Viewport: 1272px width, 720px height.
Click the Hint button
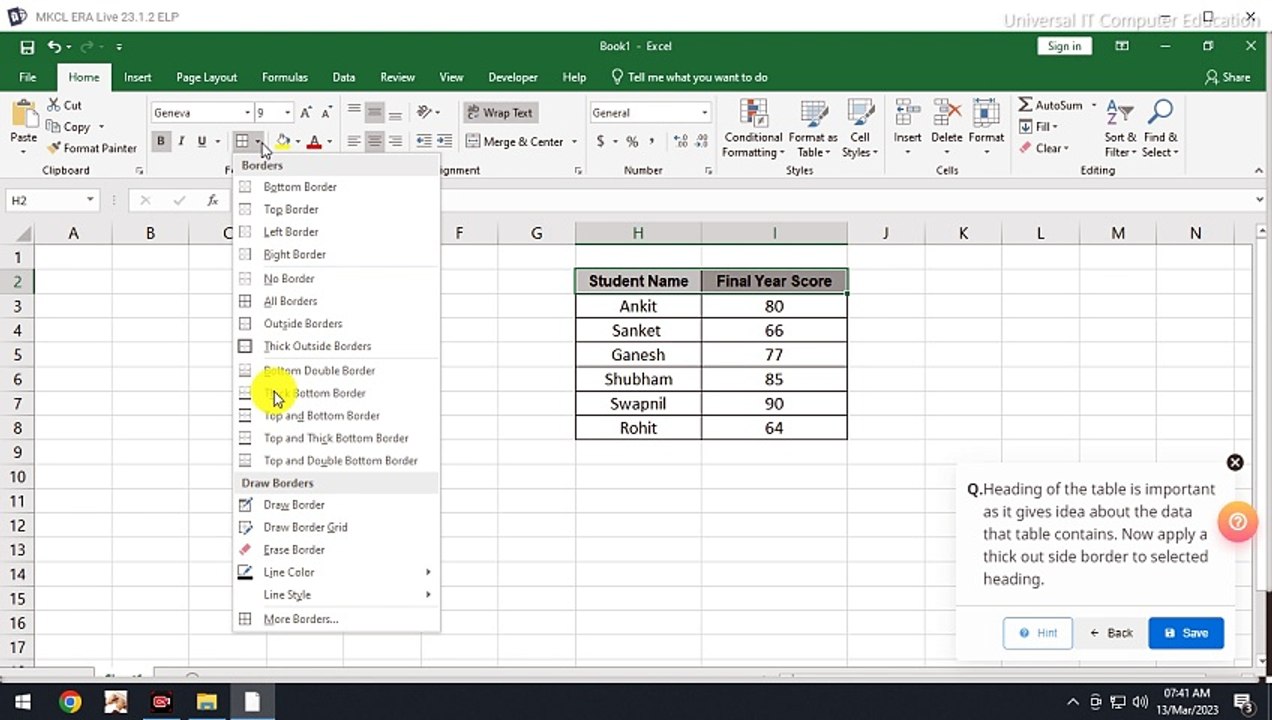(x=1038, y=633)
